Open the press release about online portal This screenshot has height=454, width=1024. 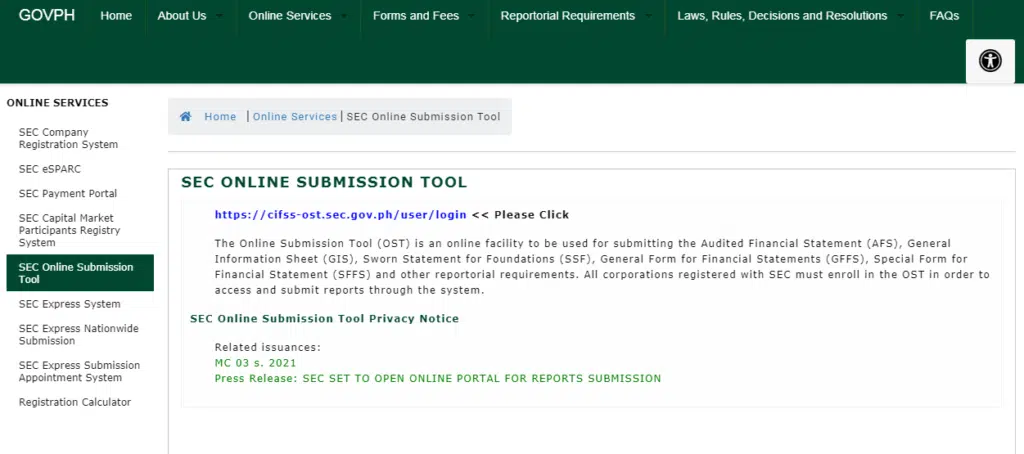(438, 378)
